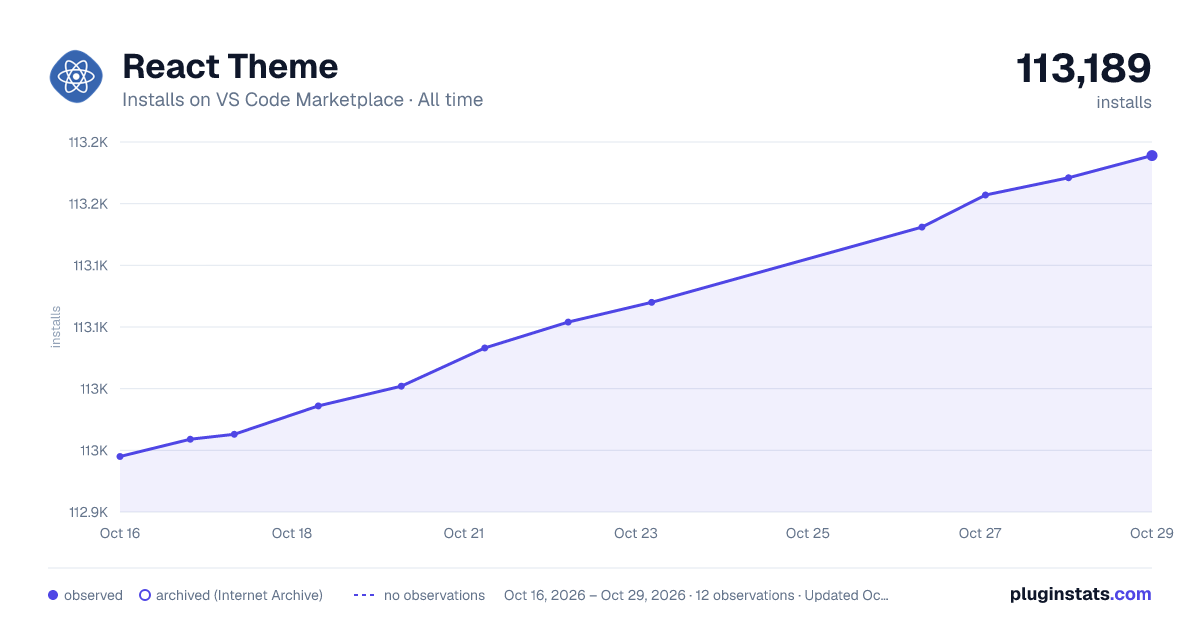Click the 'Oct 25' x-axis label
This screenshot has height=630, width=1200.
(808, 533)
